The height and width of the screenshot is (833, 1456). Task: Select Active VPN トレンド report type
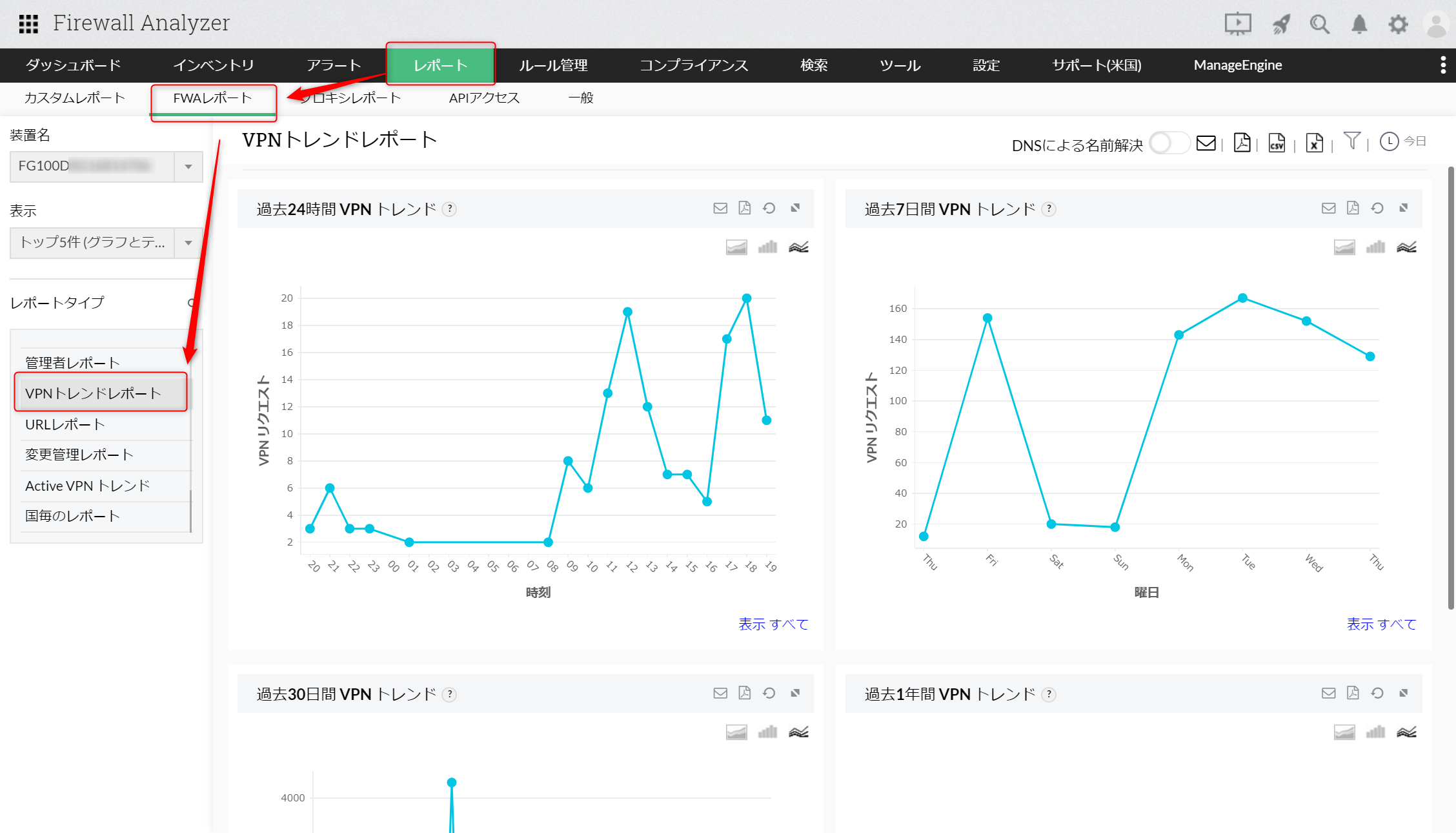coord(87,486)
